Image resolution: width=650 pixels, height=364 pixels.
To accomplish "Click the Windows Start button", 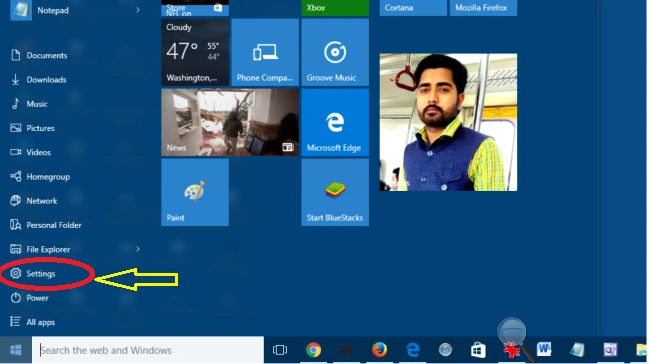I will (x=16, y=350).
